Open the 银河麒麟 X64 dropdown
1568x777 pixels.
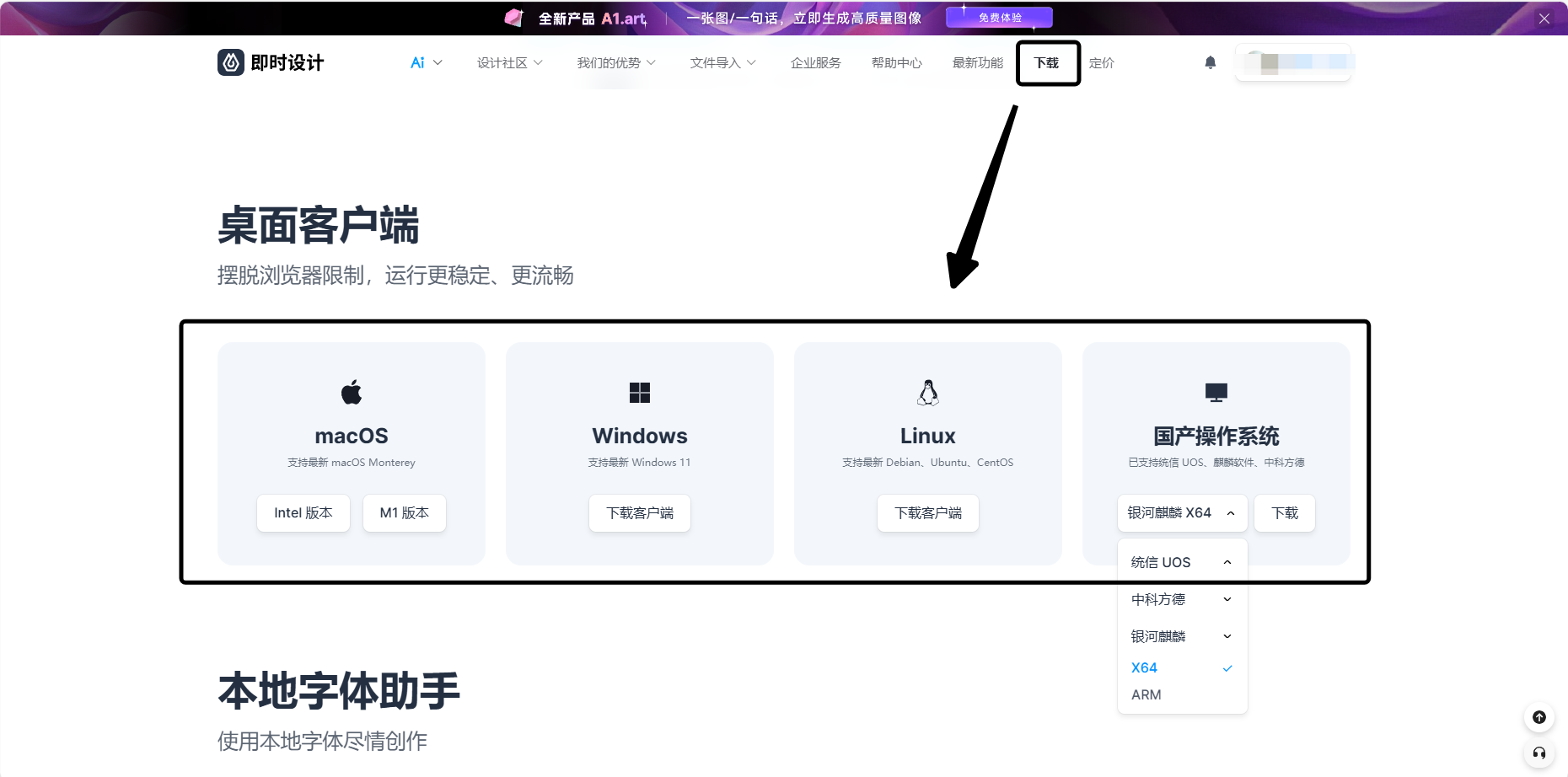(x=1181, y=513)
